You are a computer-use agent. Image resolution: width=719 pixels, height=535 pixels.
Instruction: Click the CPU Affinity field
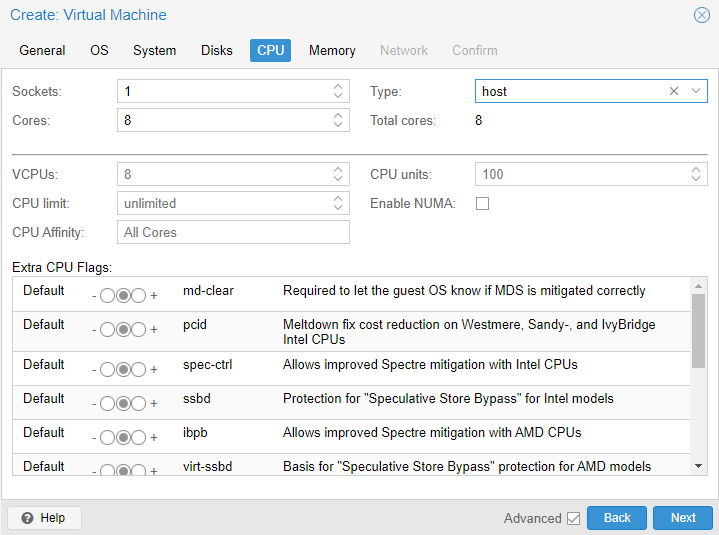click(233, 232)
